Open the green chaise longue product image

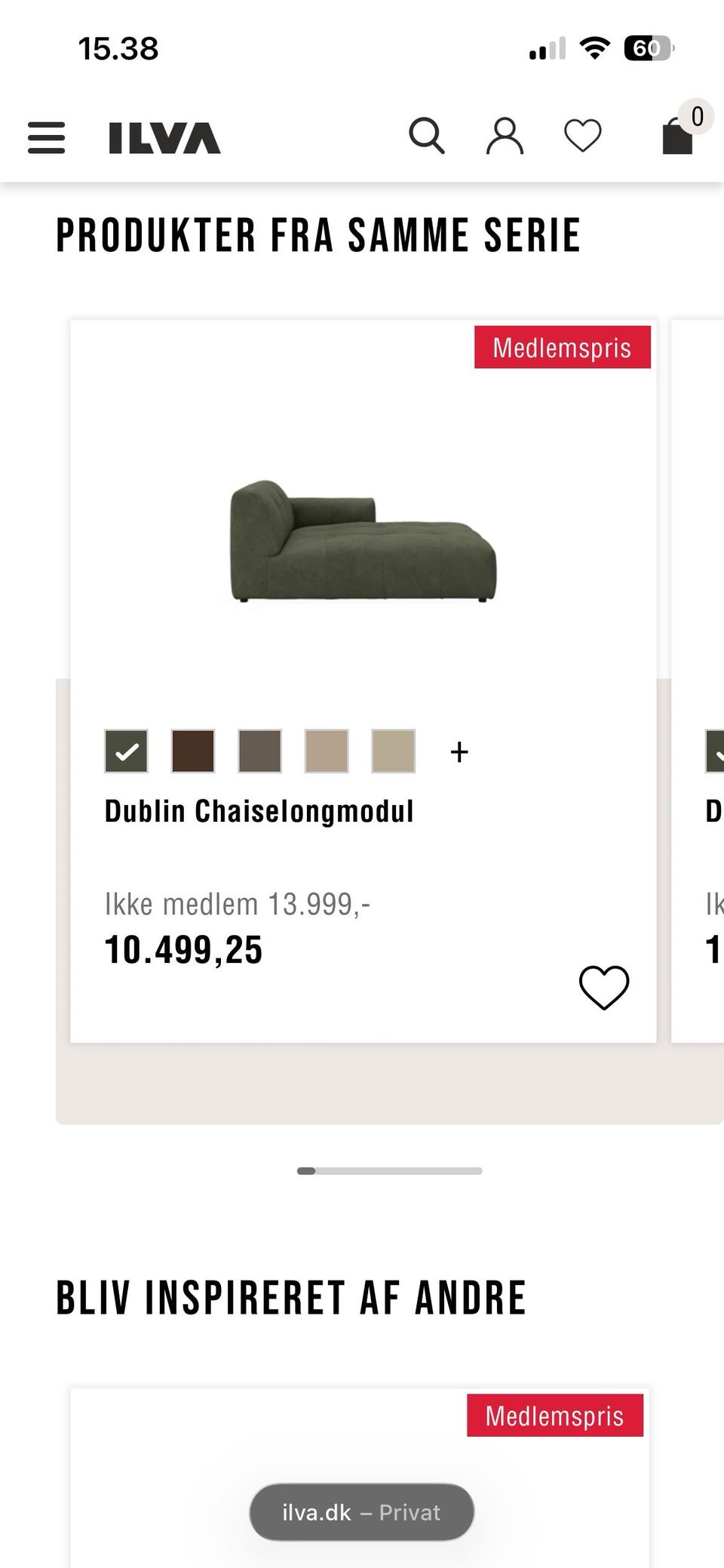363,541
